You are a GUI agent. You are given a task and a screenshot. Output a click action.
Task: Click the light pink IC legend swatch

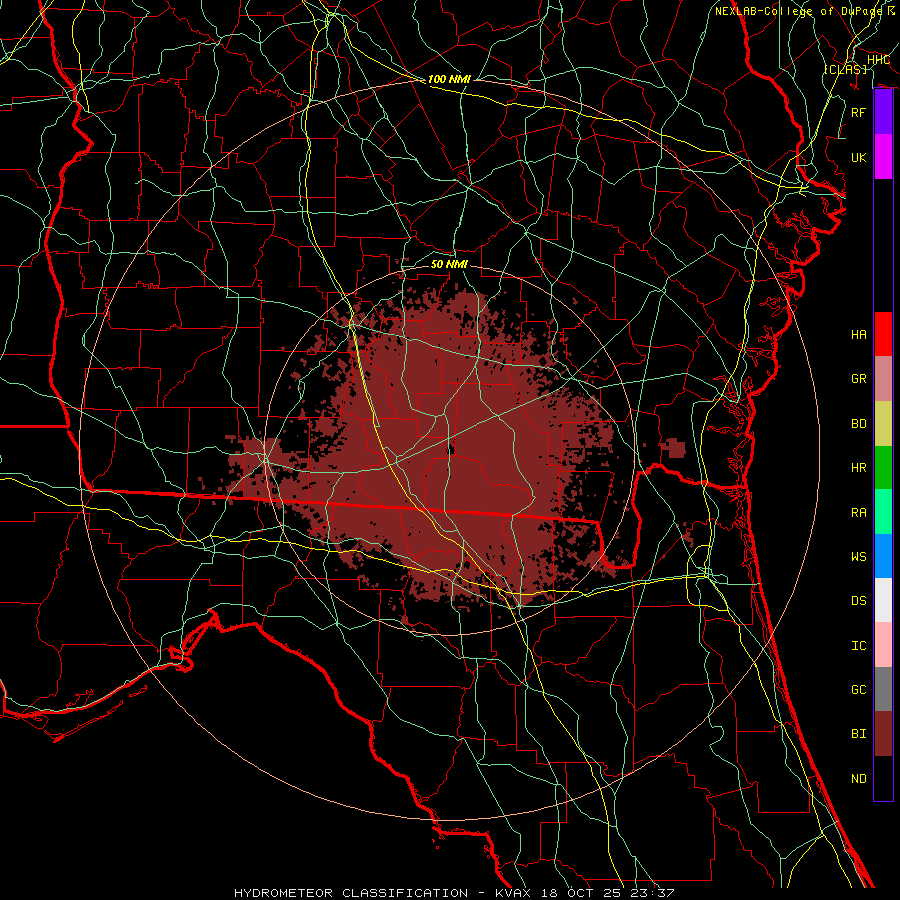[883, 645]
